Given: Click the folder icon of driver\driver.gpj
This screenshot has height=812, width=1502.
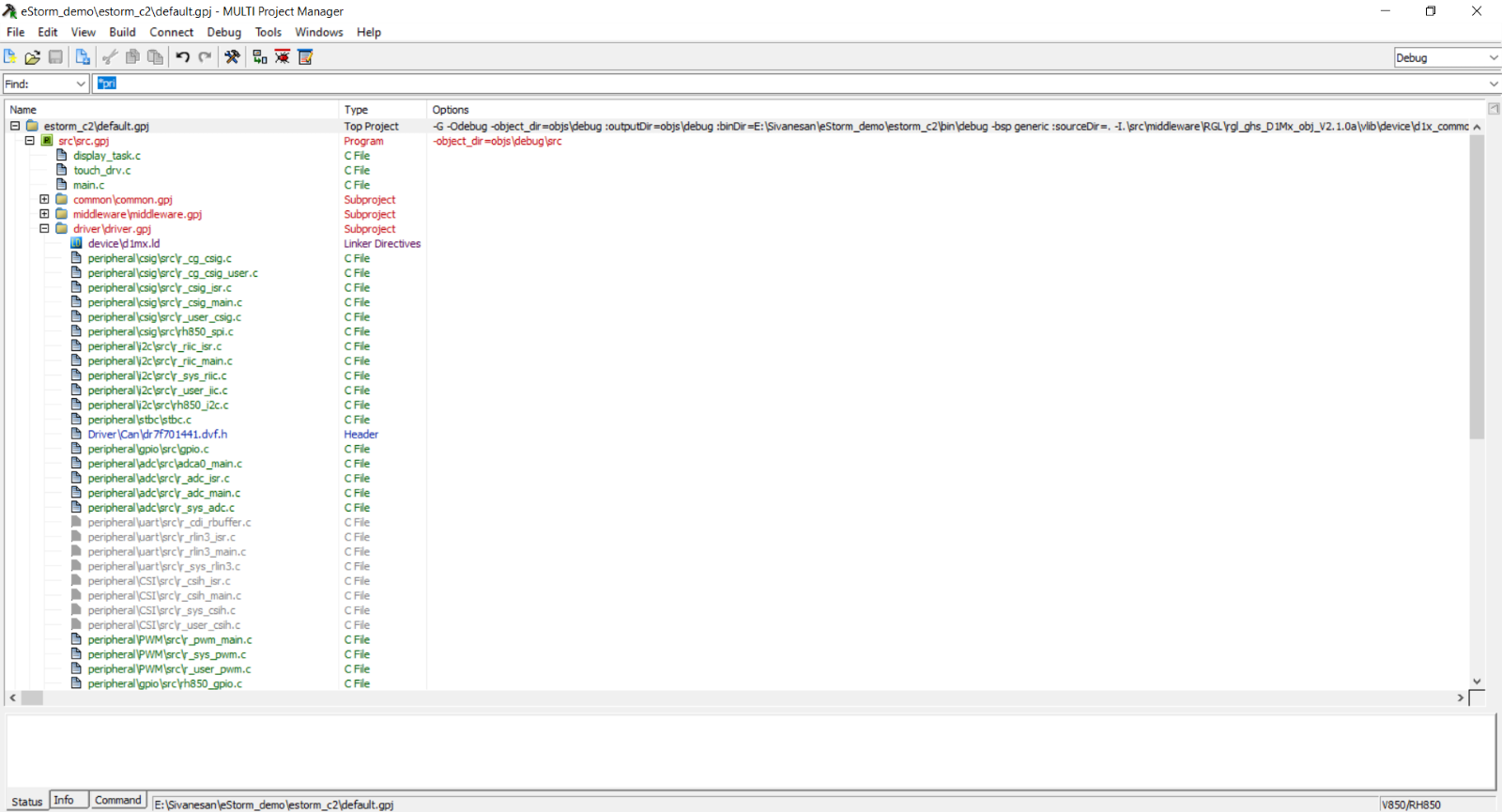Looking at the screenshot, I should [x=62, y=229].
